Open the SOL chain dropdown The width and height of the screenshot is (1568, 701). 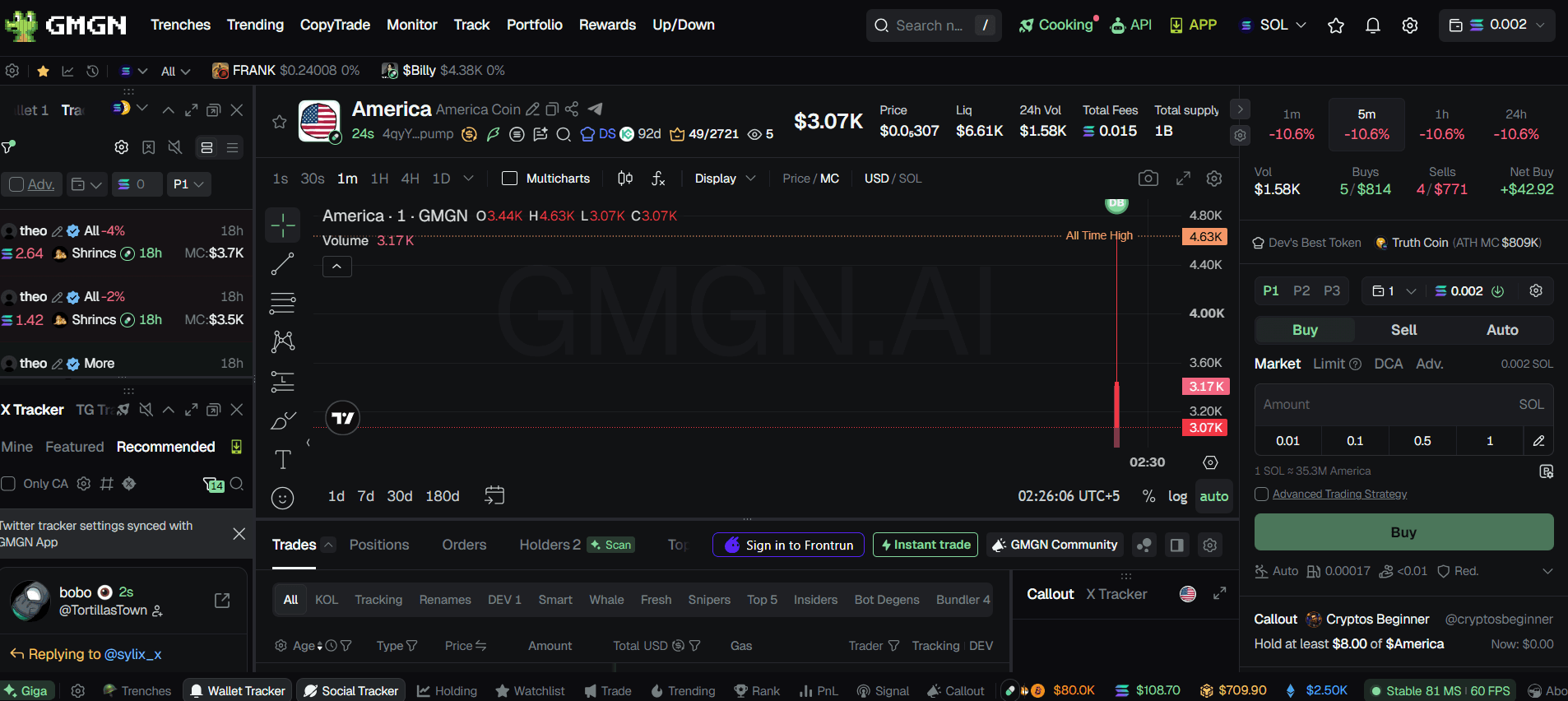coord(1273,26)
